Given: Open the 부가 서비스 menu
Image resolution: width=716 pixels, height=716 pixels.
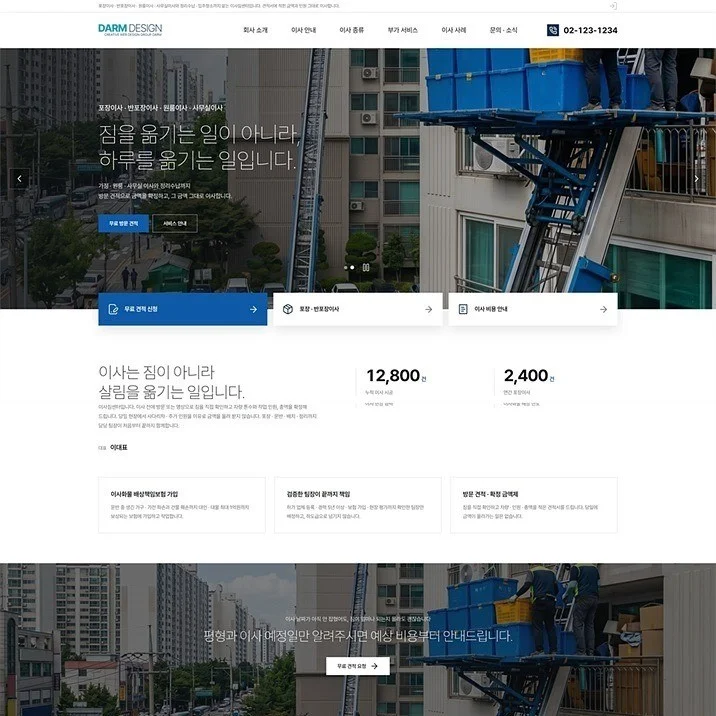Looking at the screenshot, I should pyautogui.click(x=403, y=30).
